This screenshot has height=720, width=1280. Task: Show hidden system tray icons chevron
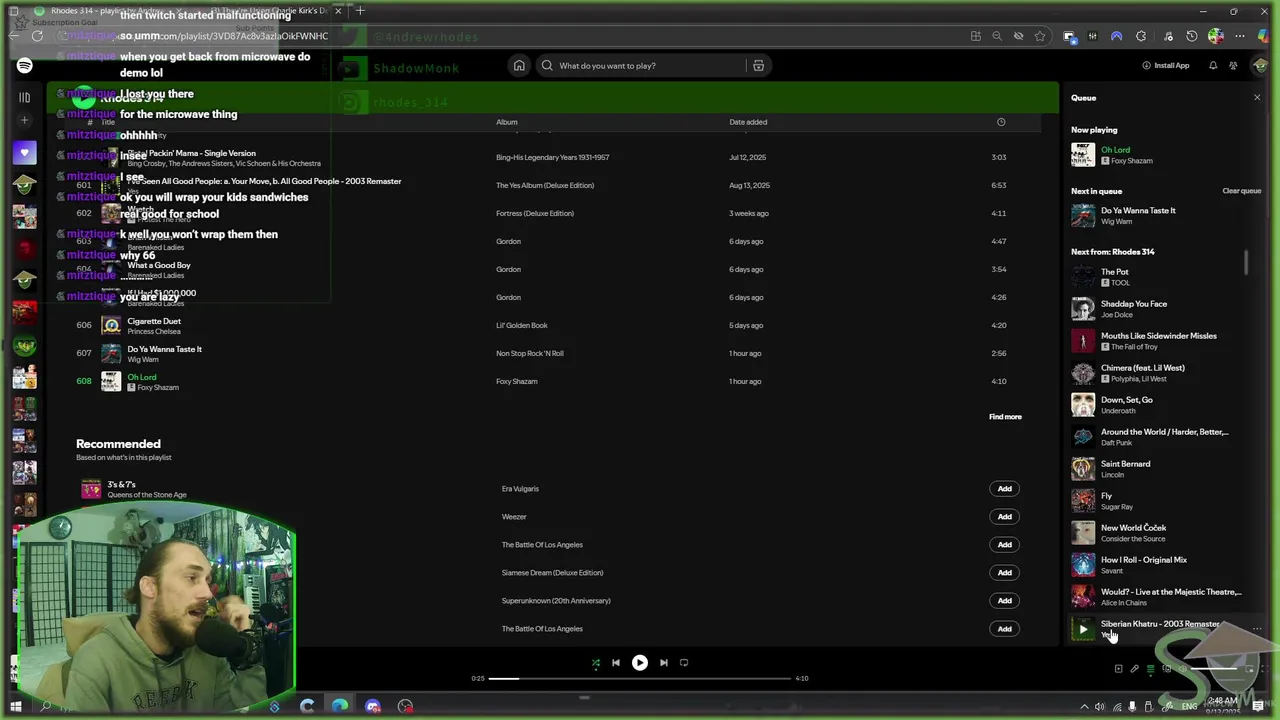pos(1084,706)
